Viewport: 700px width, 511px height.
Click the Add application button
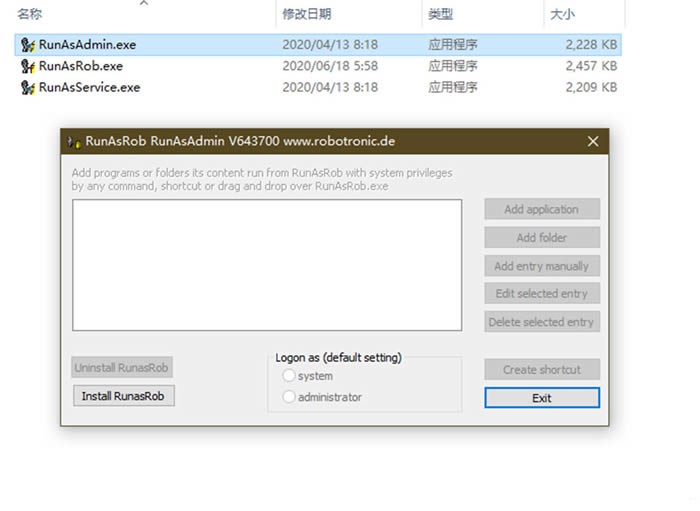542,209
